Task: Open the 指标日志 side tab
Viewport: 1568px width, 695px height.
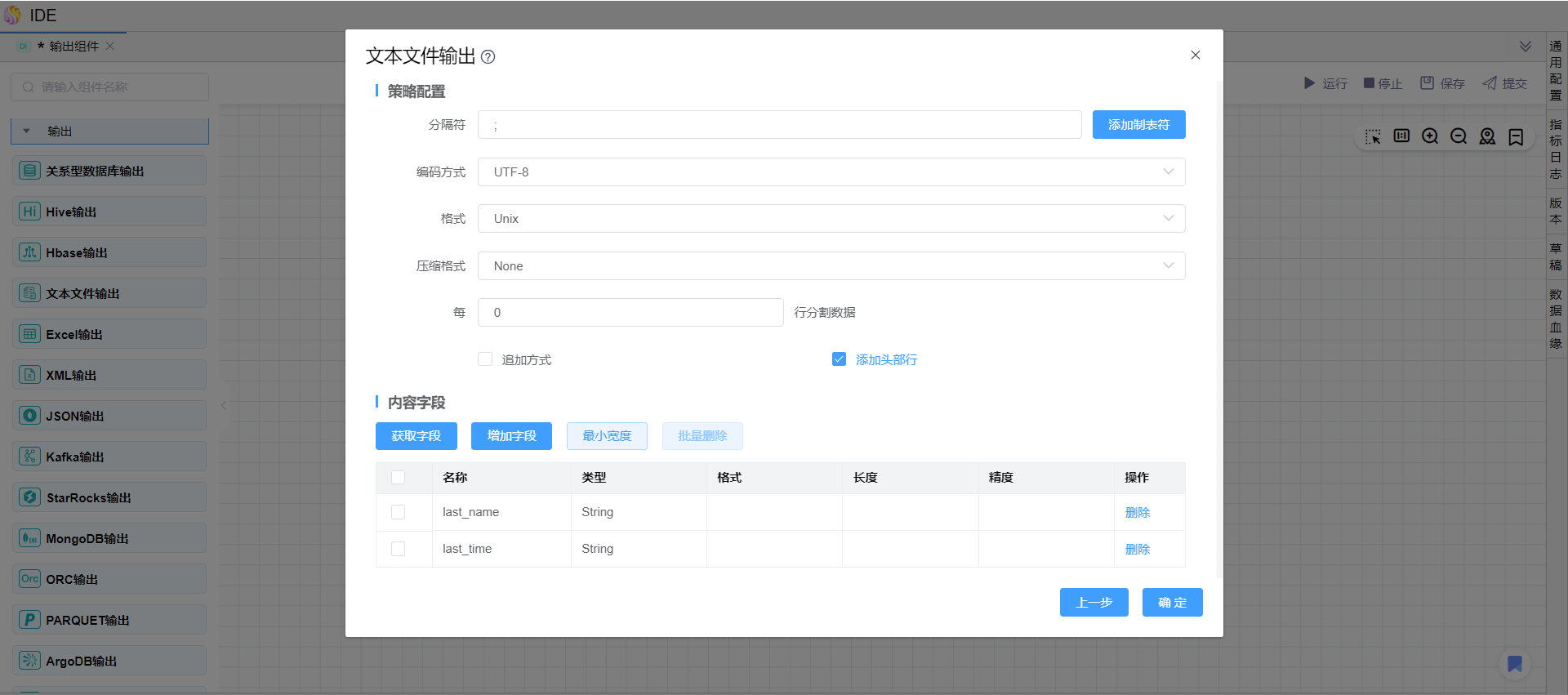Action: 1556,149
